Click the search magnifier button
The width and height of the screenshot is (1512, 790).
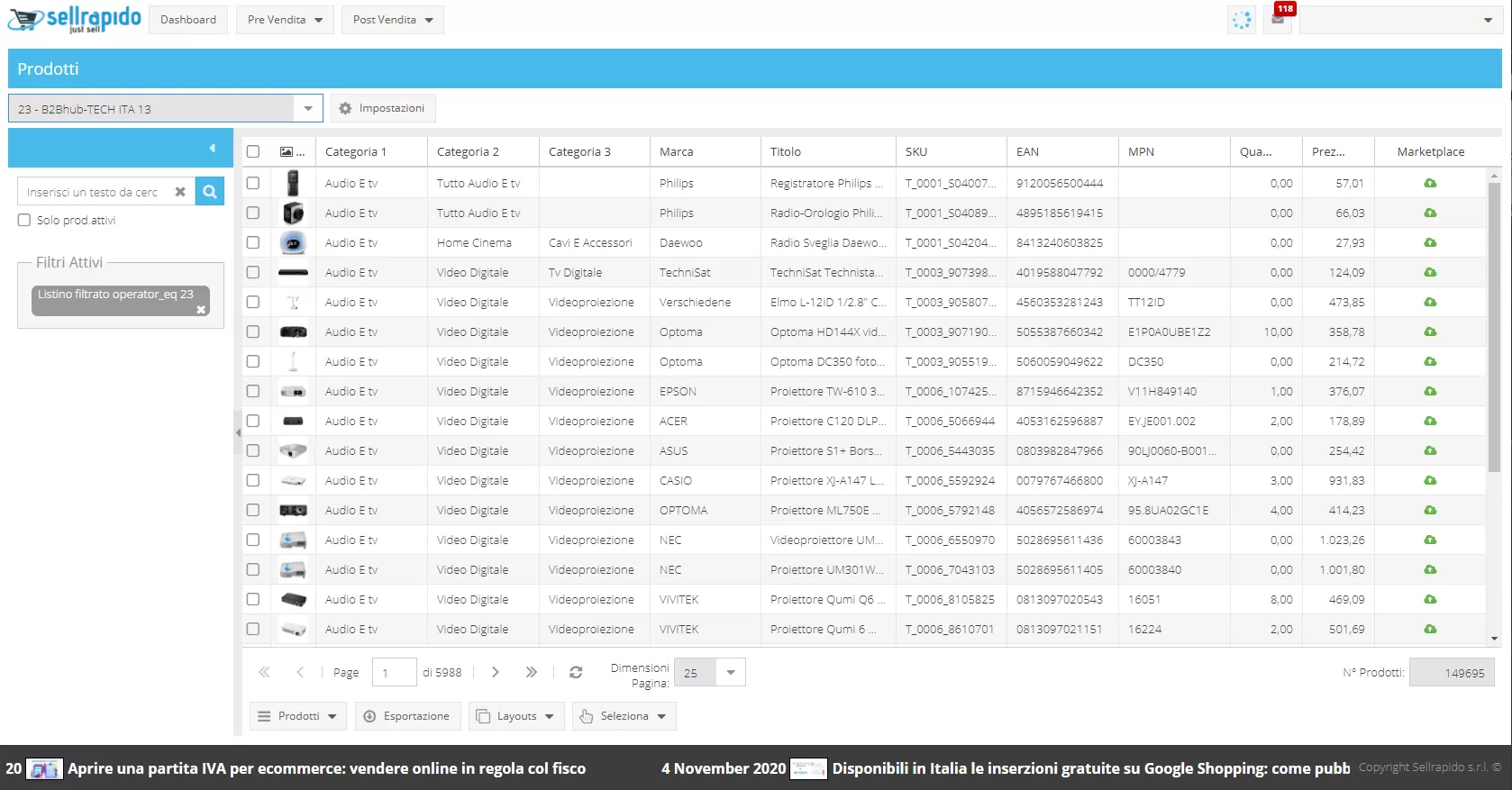[x=209, y=191]
